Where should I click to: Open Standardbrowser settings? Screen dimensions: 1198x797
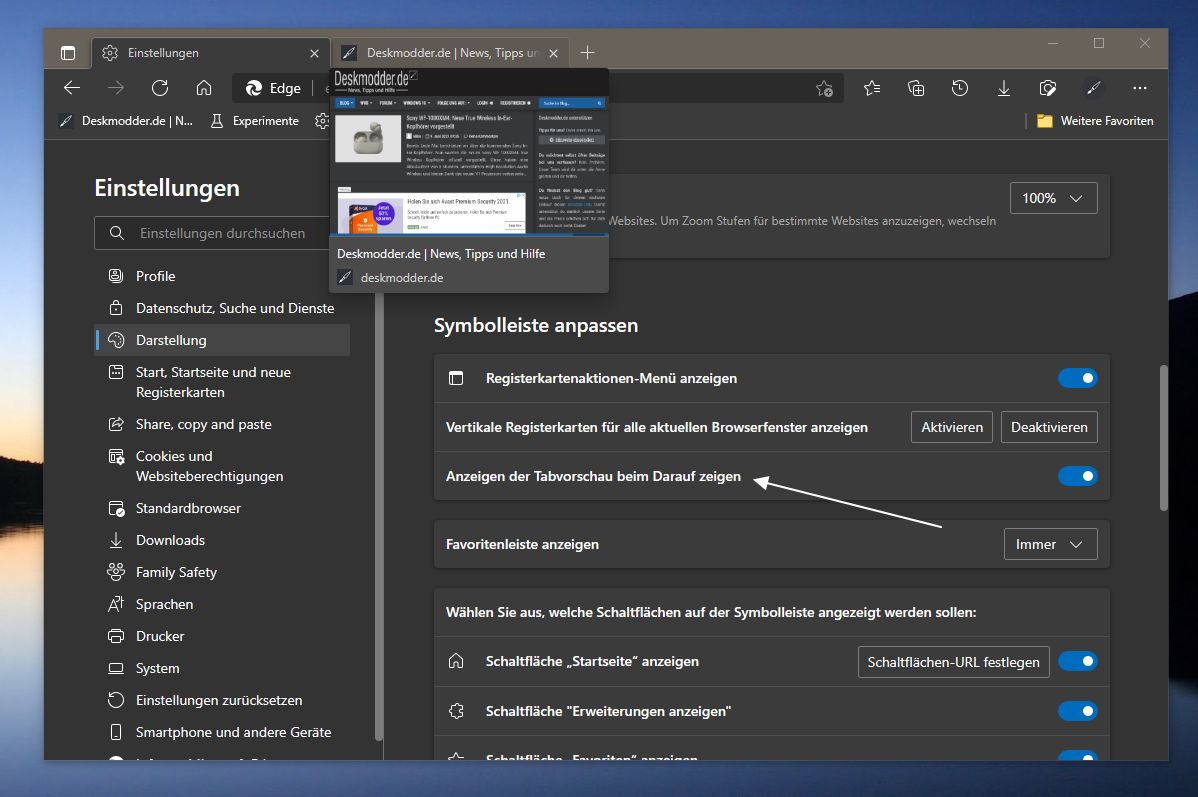click(222, 508)
